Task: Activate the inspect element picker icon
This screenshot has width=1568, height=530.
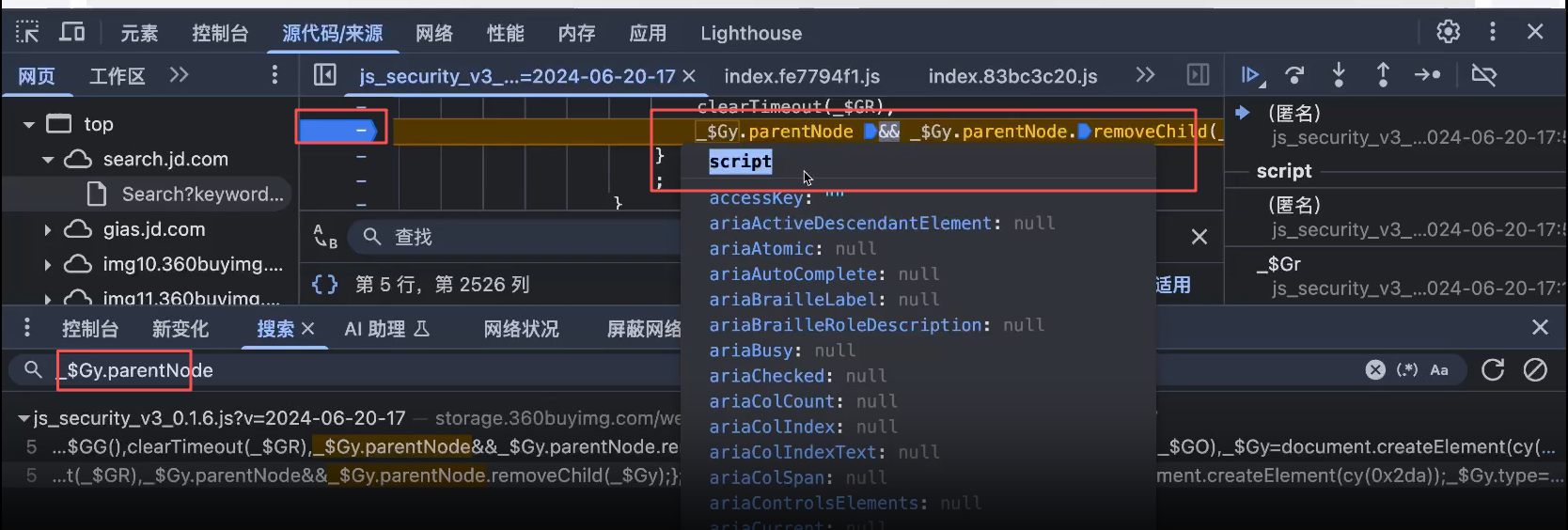Action: coord(27,33)
